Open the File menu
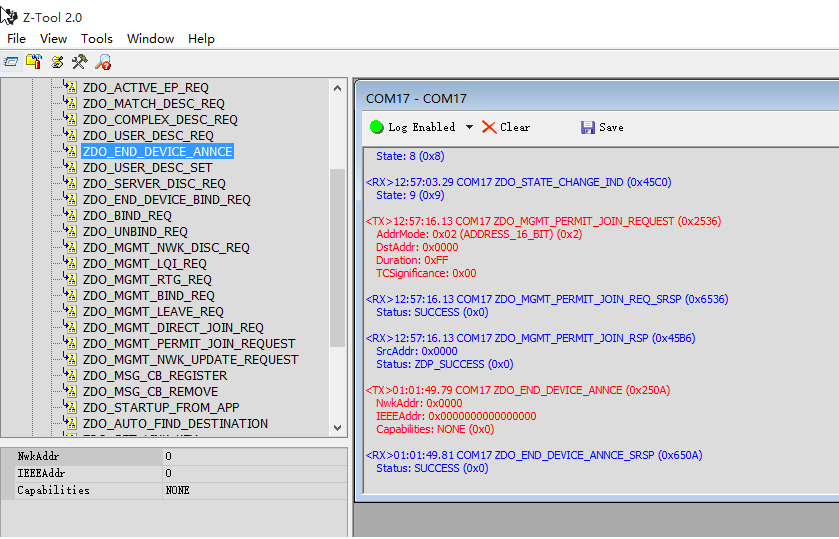Image resolution: width=839 pixels, height=539 pixels. tap(16, 39)
